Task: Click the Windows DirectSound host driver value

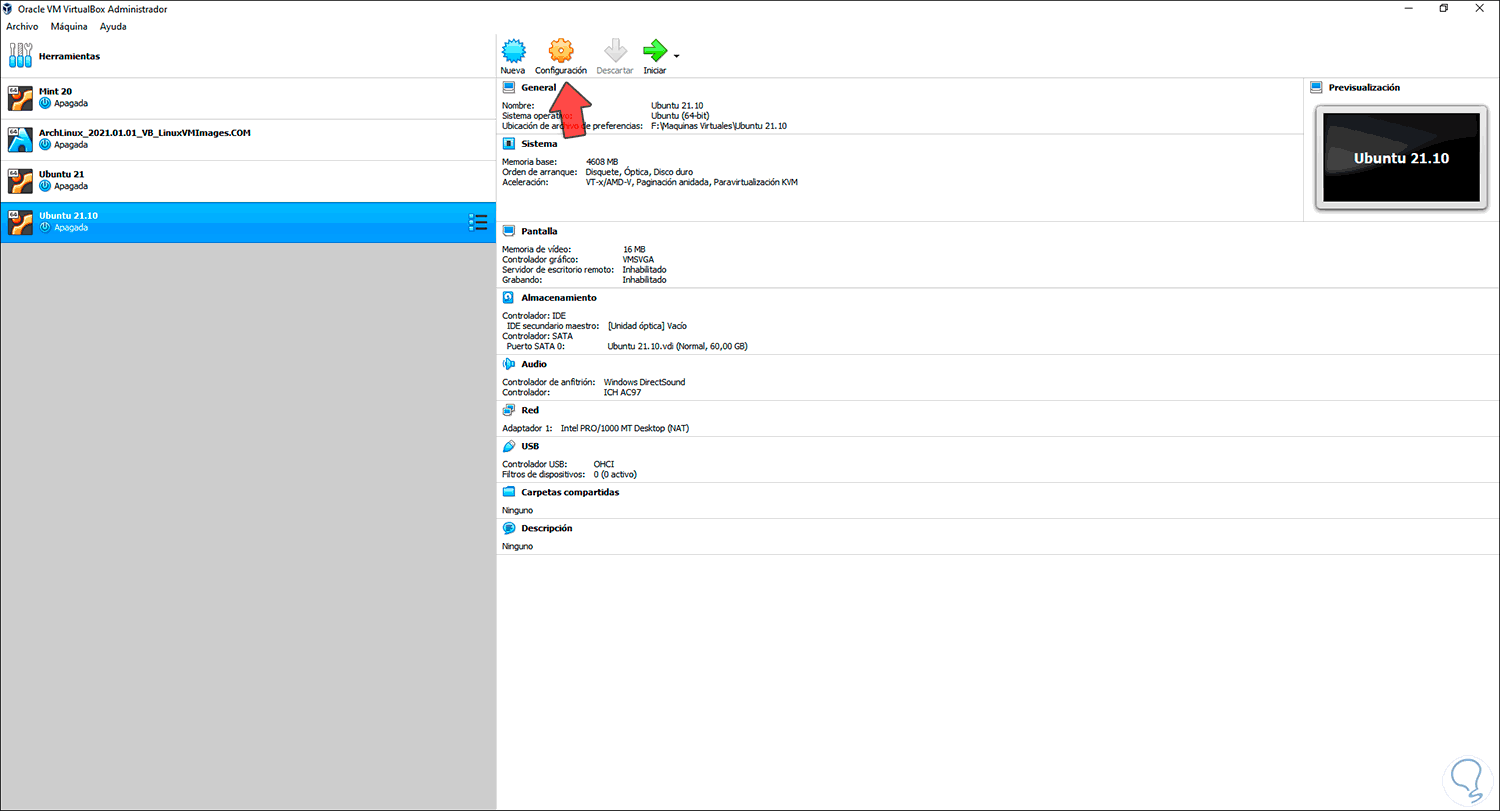Action: (645, 382)
